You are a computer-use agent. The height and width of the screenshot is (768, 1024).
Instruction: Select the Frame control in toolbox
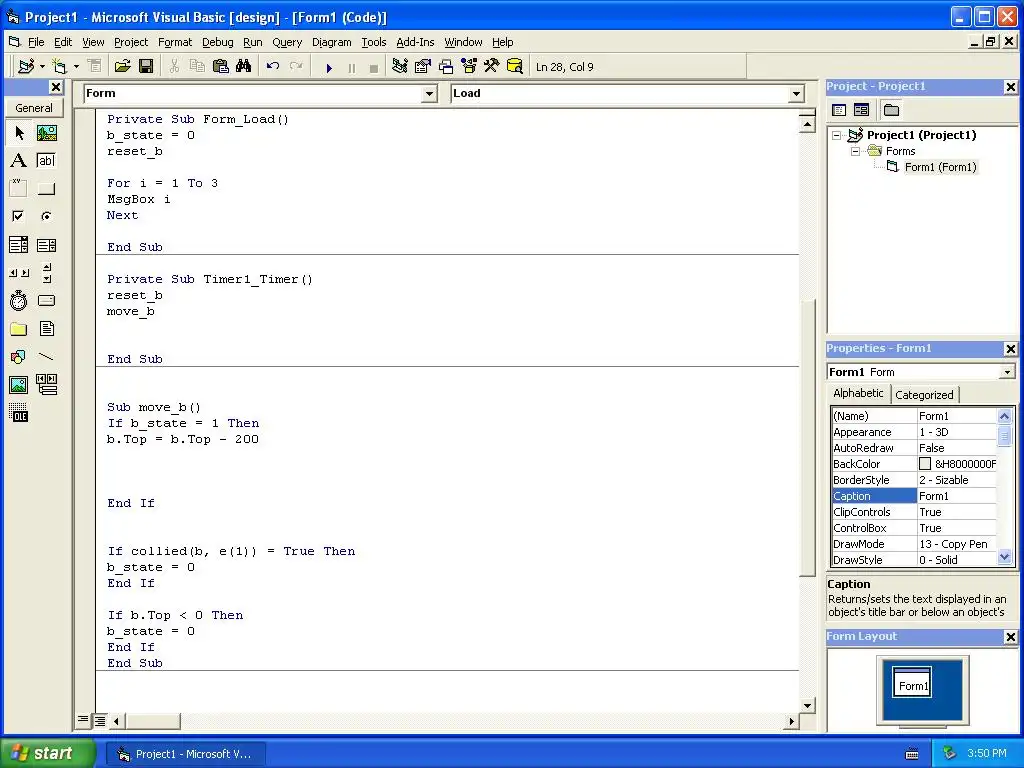pyautogui.click(x=19, y=189)
